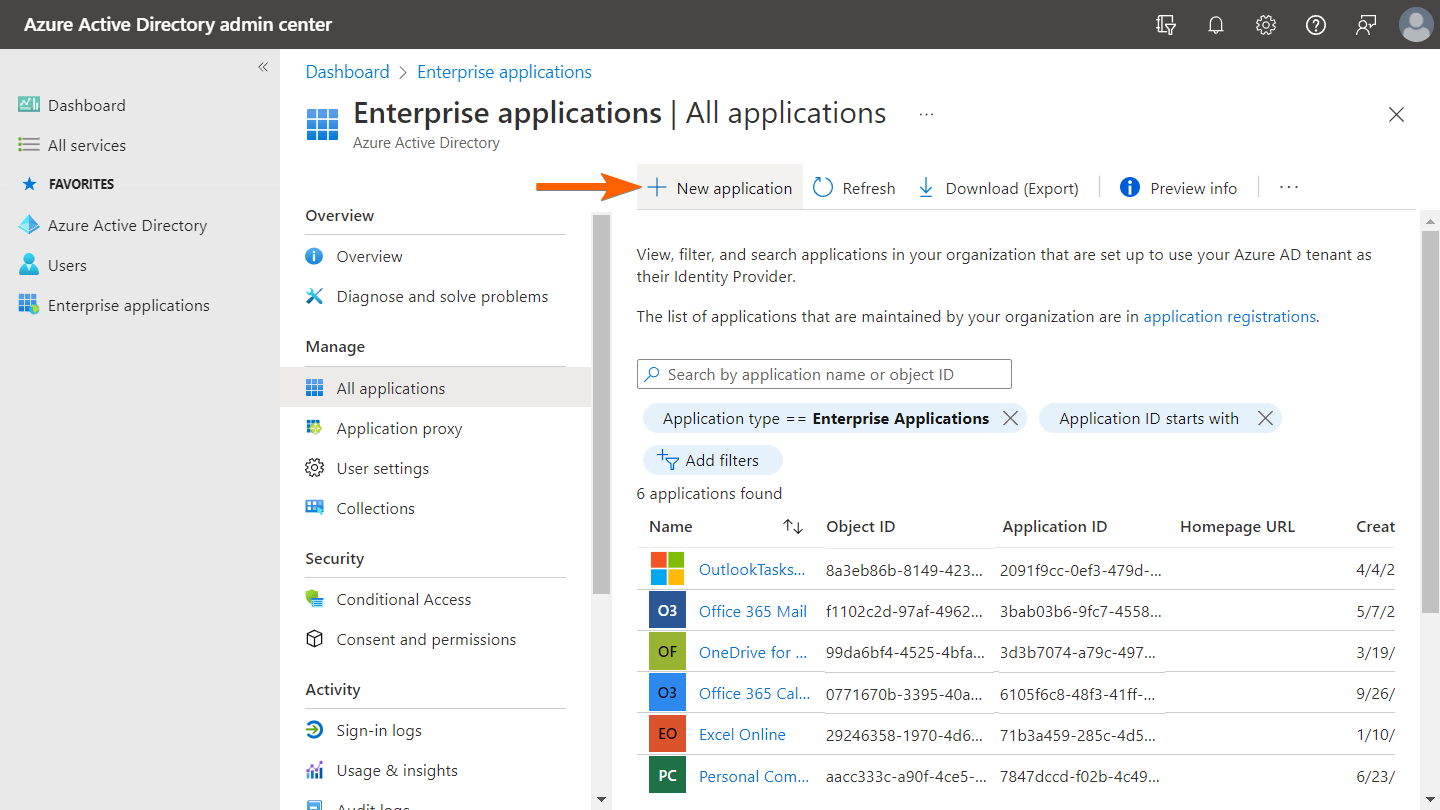
Task: Expand the toolbar more options ellipsis
Action: click(1288, 188)
